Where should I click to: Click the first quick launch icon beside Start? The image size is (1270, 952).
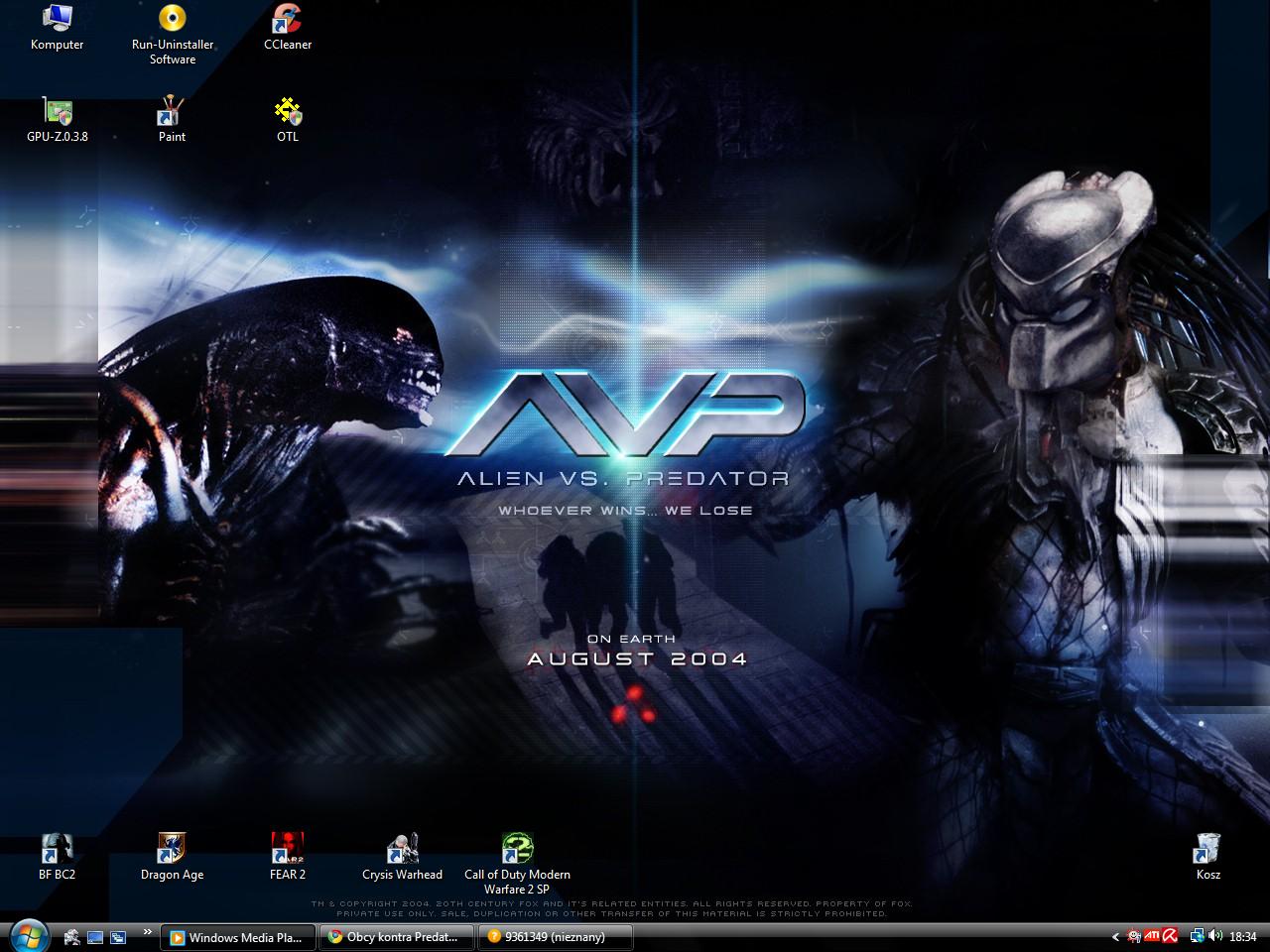(72, 936)
